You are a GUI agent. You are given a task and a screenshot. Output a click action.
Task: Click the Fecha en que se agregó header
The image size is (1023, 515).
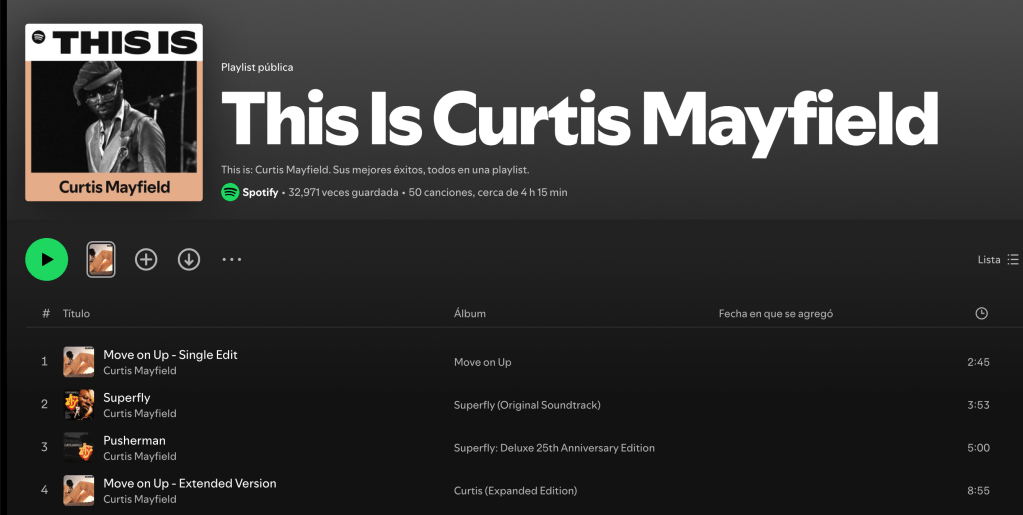[x=775, y=313]
